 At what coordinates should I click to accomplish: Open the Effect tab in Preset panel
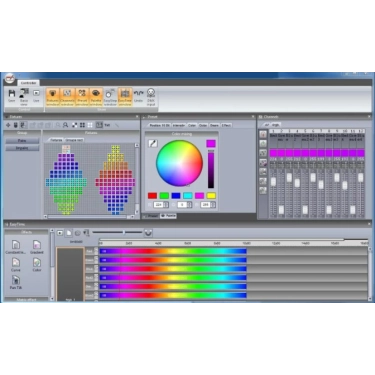226,125
